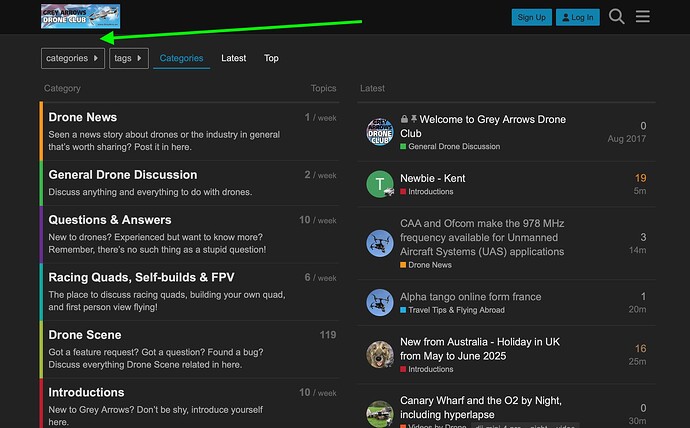Click Travel Tips & Flying Abroad tag

[x=452, y=310]
